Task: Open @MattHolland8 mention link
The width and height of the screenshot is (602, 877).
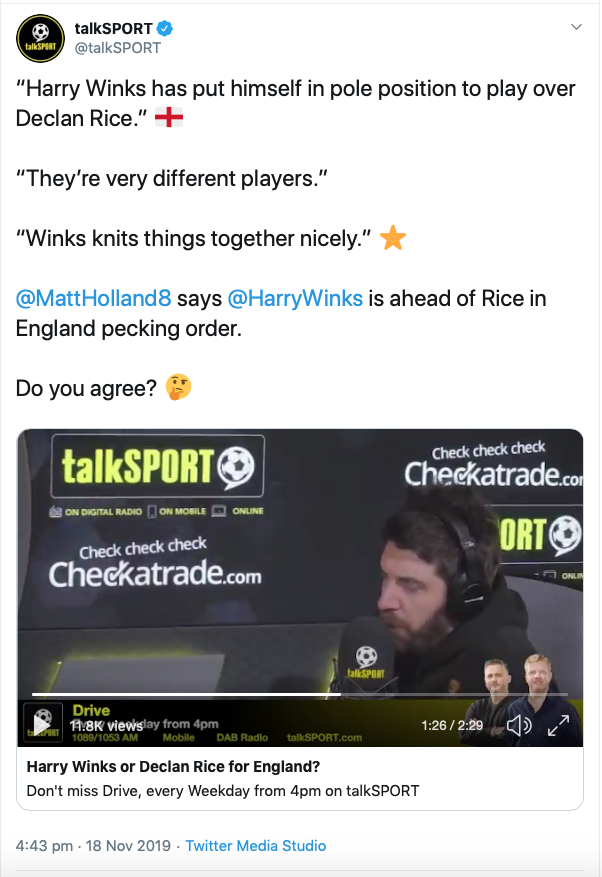Action: click(x=93, y=298)
